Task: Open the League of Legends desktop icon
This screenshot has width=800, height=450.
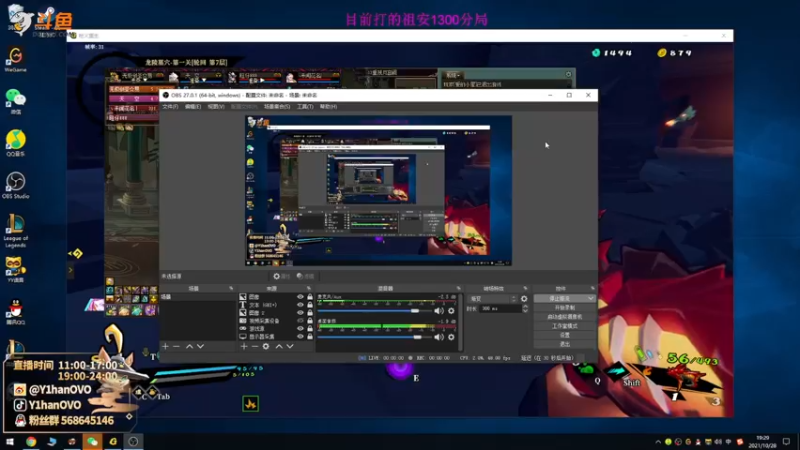Action: (15, 231)
